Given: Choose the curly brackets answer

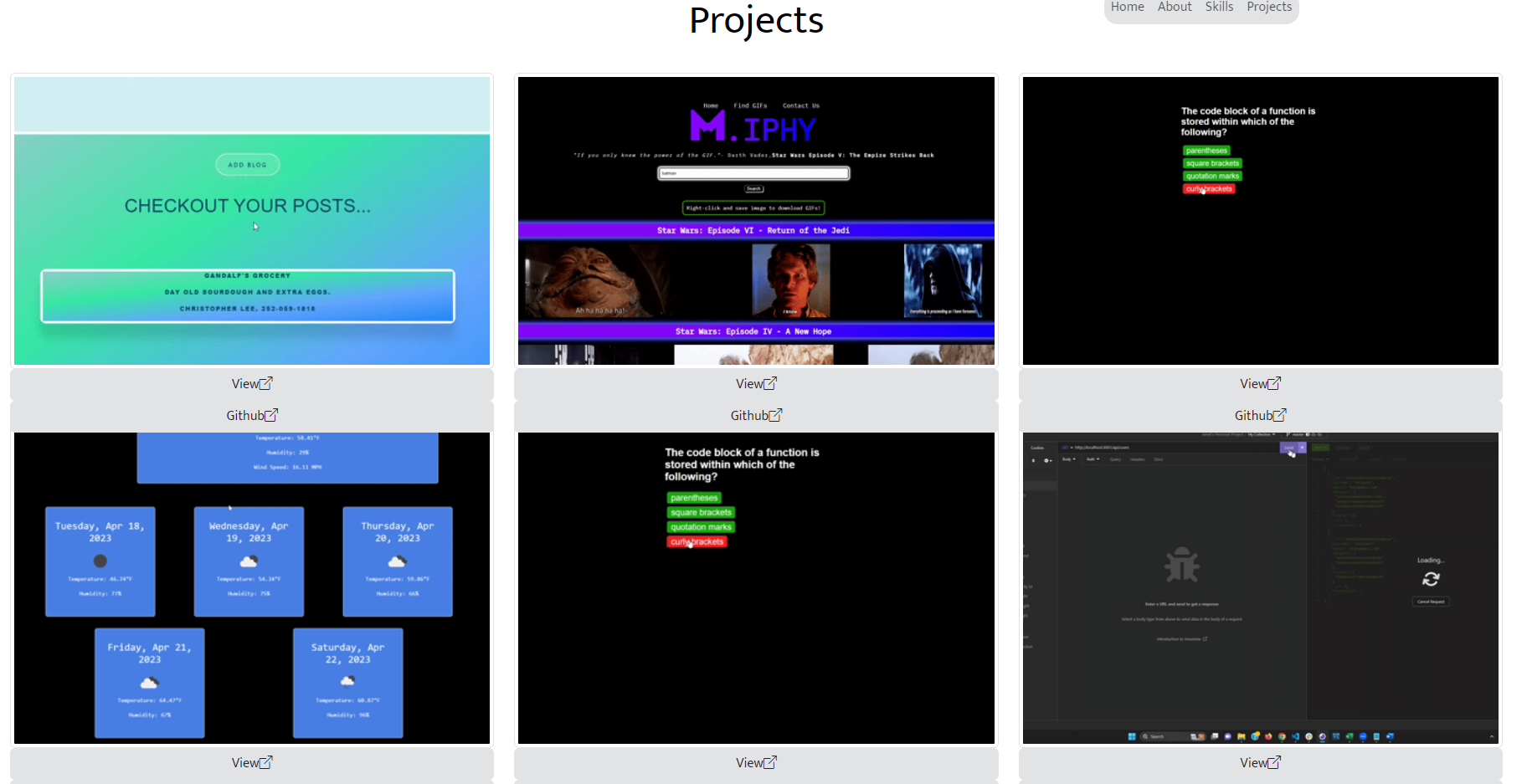Looking at the screenshot, I should pos(697,541).
